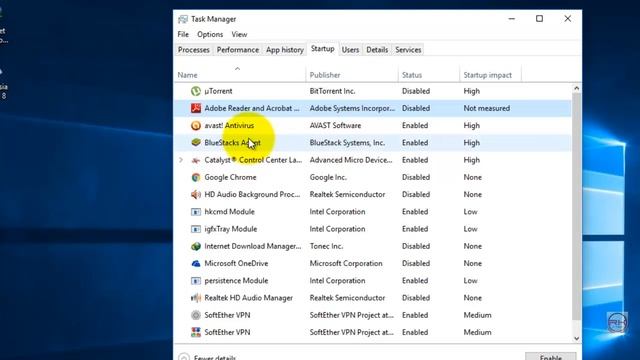640x360 pixels.
Task: Select the avast! Antivirus entry
Action: coord(229,125)
